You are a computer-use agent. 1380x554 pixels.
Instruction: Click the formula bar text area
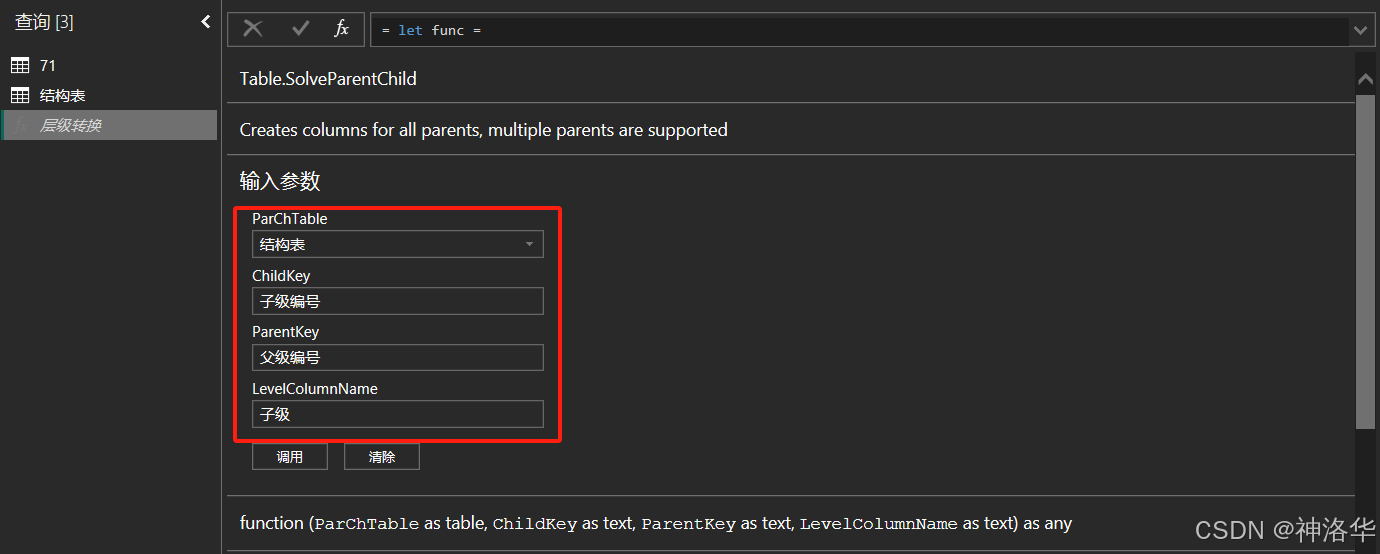pyautogui.click(x=860, y=30)
